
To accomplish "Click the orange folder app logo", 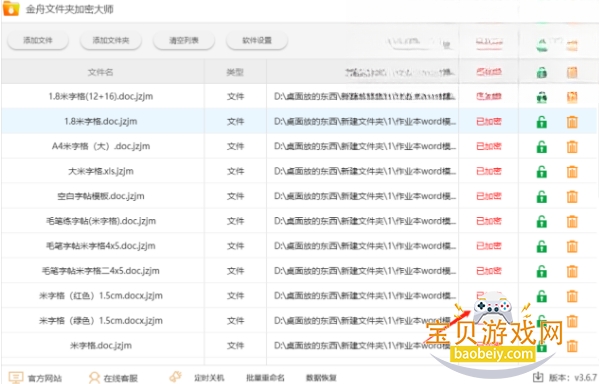I will click(11, 8).
